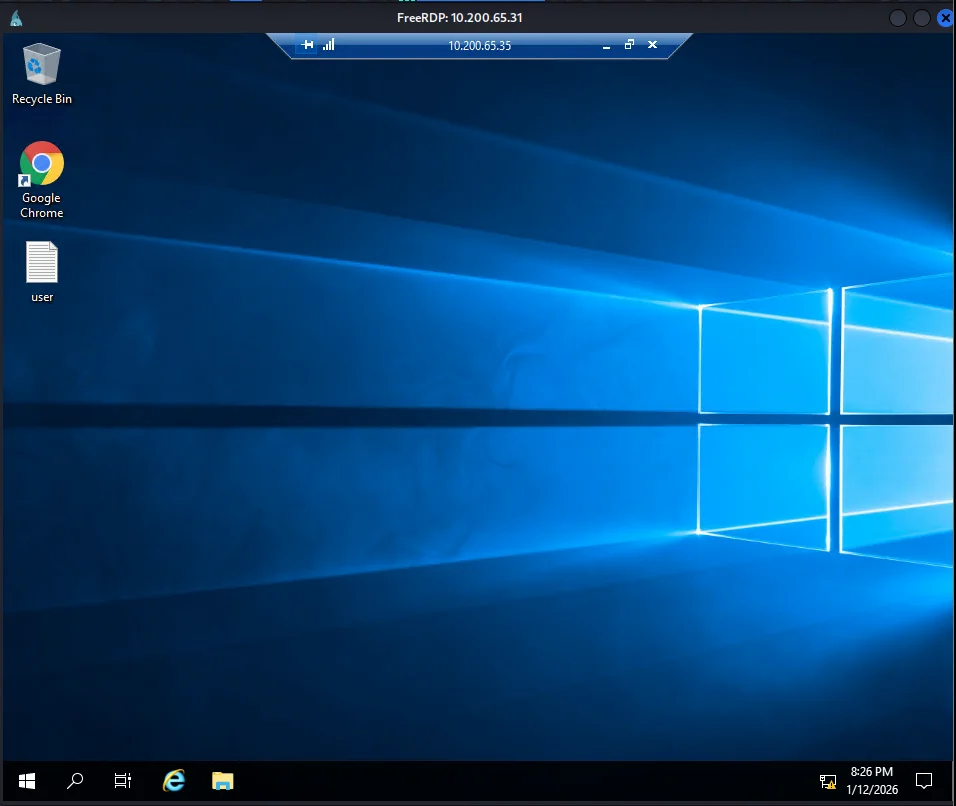Show connection quality via signal bars icon
The height and width of the screenshot is (806, 956).
point(328,45)
